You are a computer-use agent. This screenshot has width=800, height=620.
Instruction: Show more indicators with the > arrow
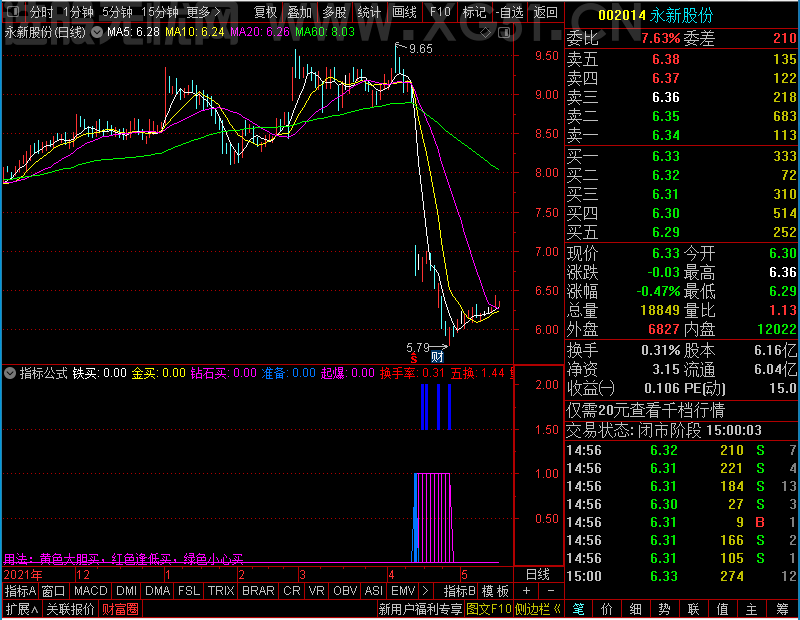coord(426,591)
